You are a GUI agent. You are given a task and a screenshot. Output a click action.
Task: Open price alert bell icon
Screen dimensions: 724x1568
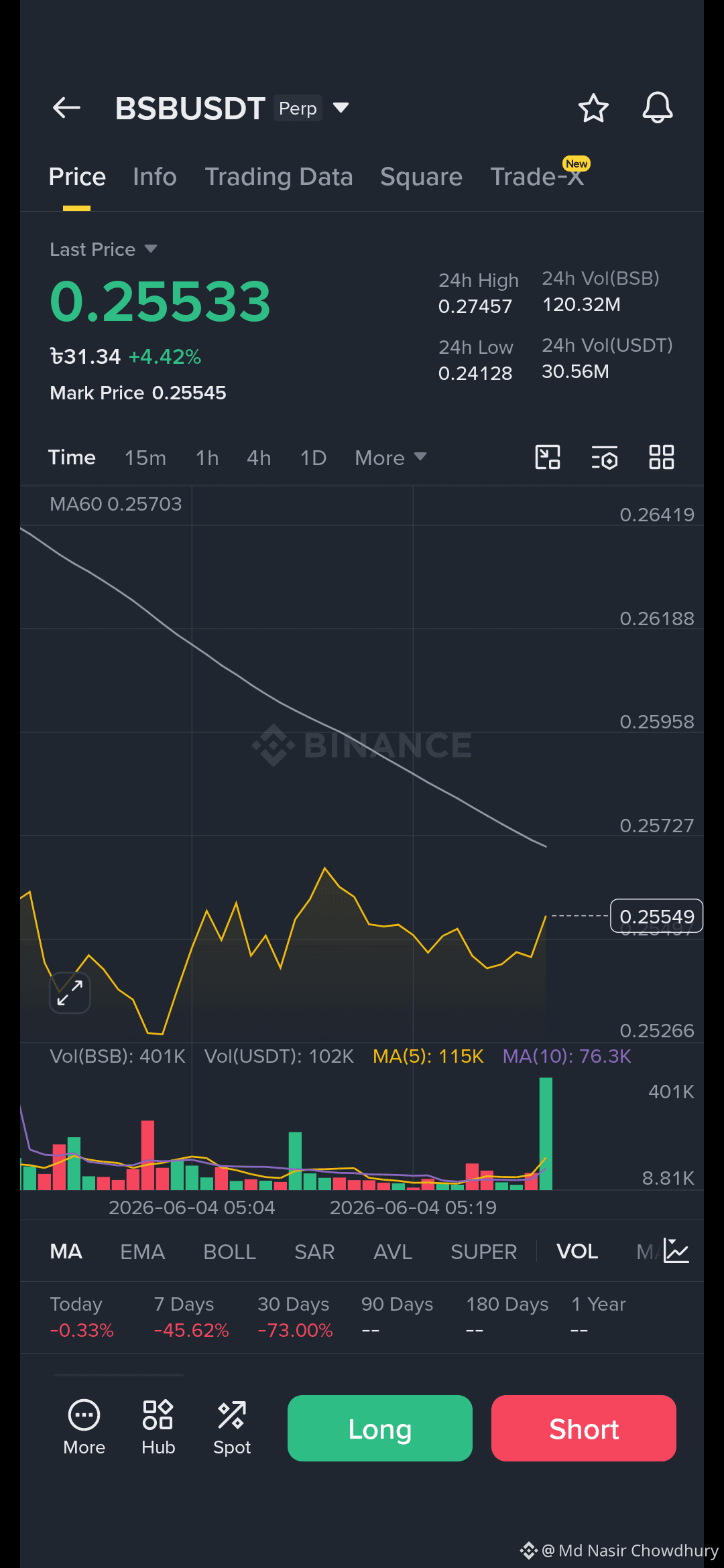658,108
